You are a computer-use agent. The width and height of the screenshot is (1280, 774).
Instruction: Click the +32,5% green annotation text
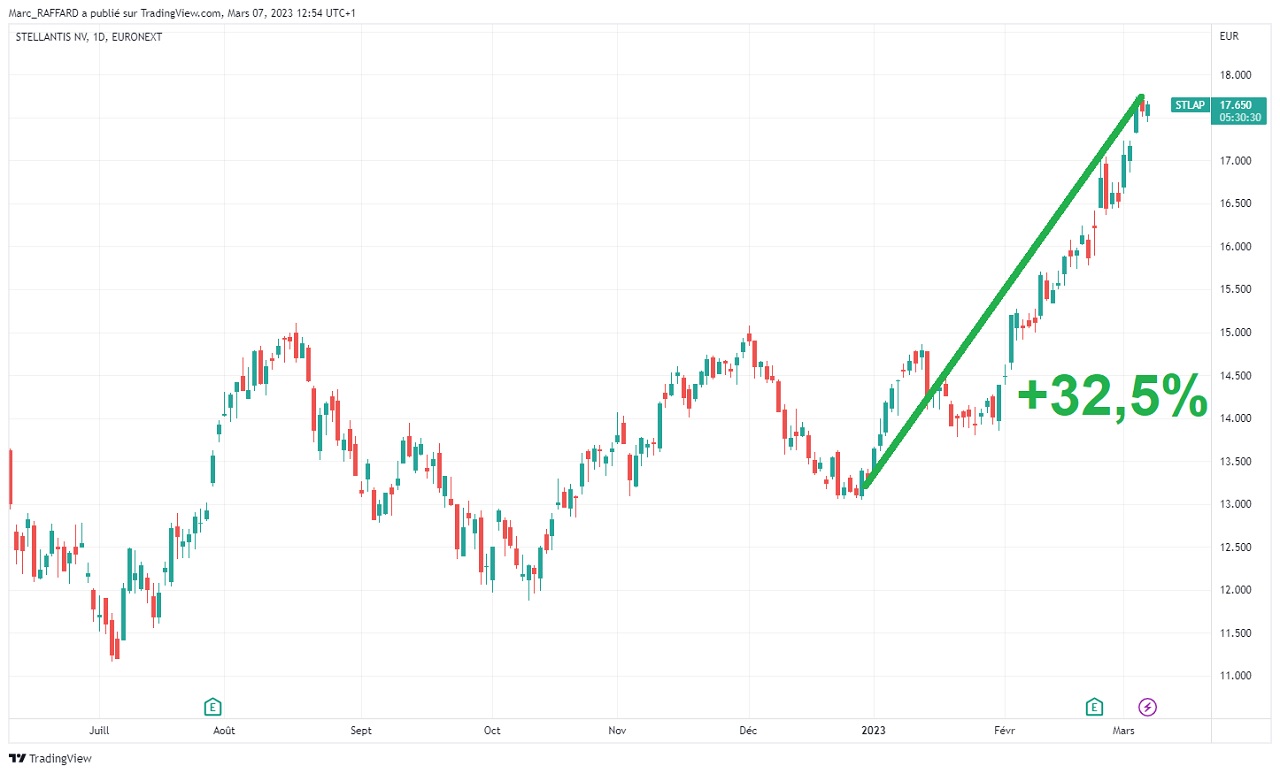point(1111,397)
